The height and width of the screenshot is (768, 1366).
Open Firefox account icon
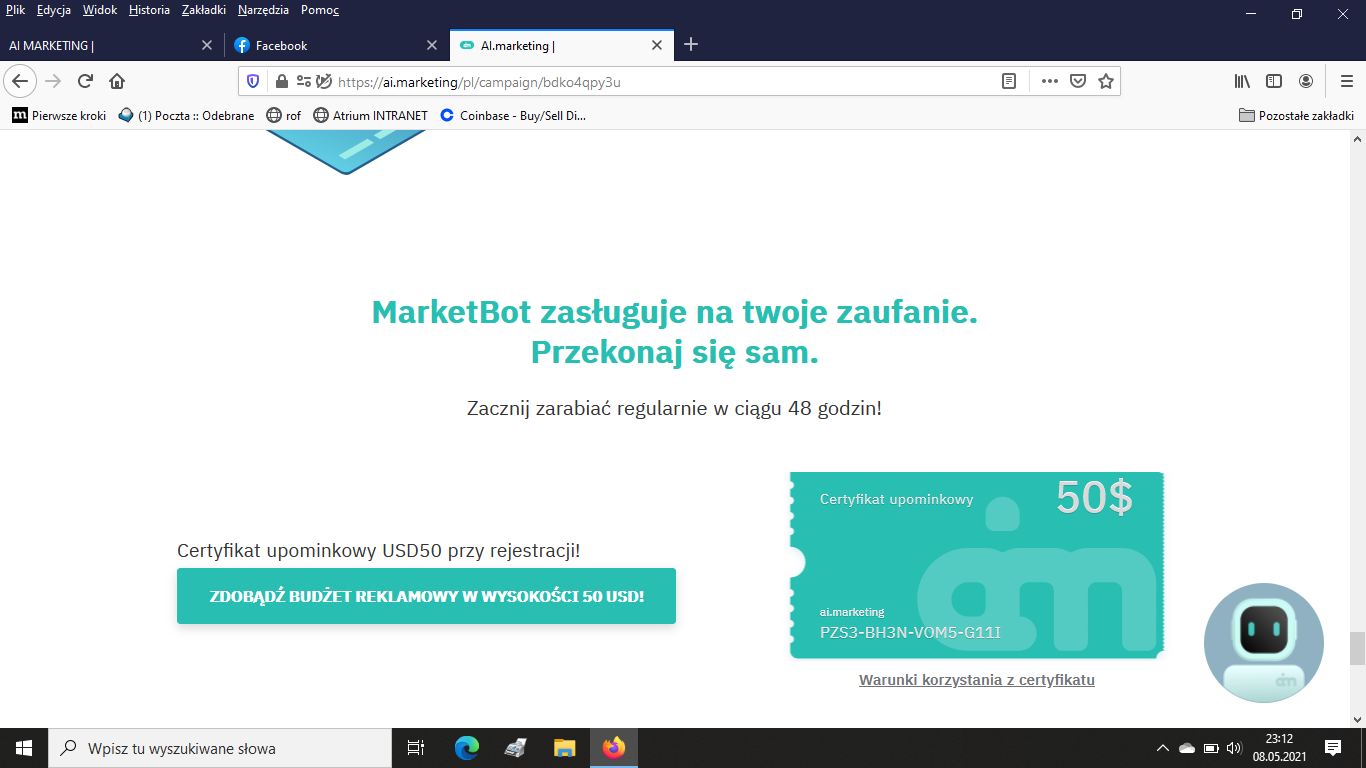tap(1306, 81)
